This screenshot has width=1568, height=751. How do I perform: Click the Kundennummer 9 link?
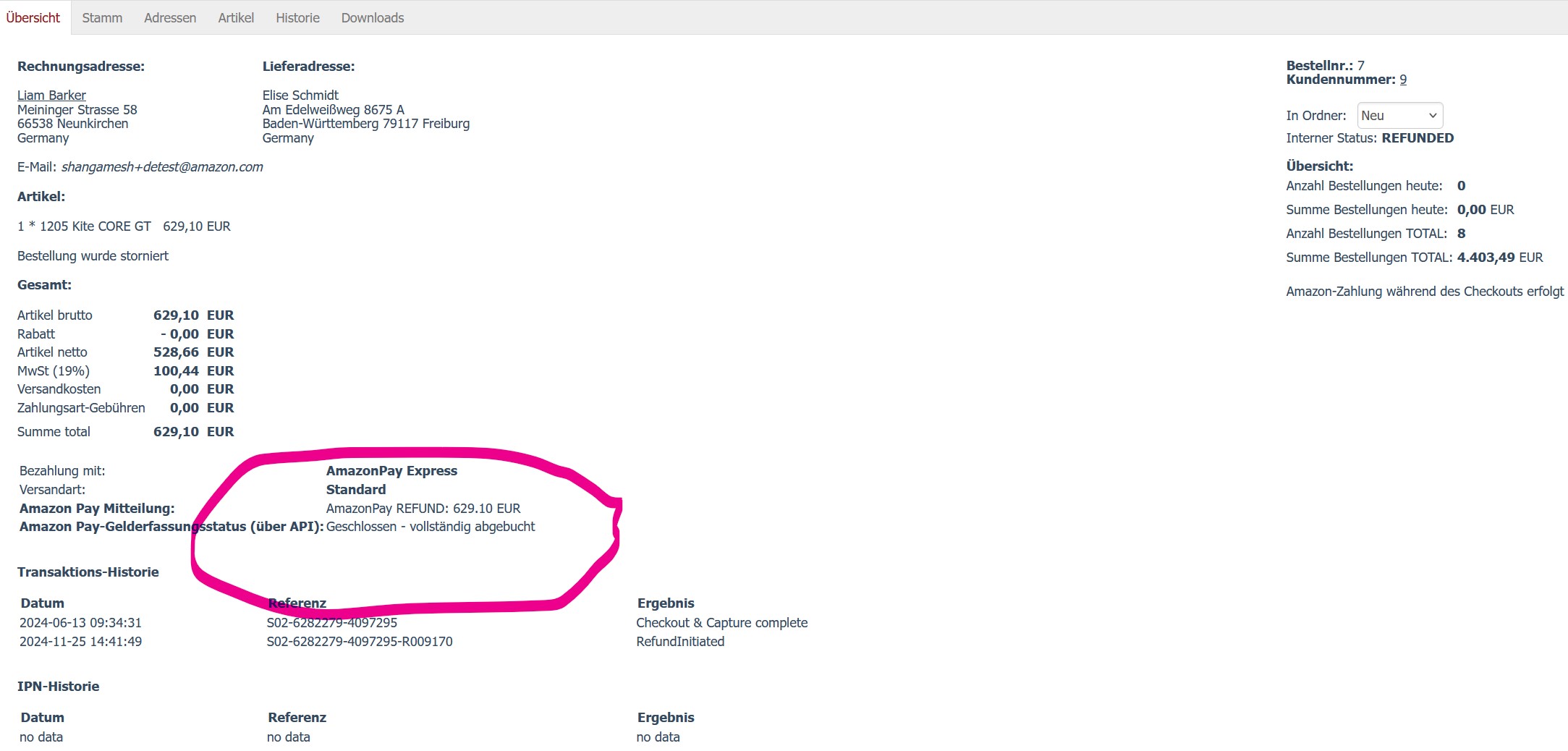tap(1403, 80)
